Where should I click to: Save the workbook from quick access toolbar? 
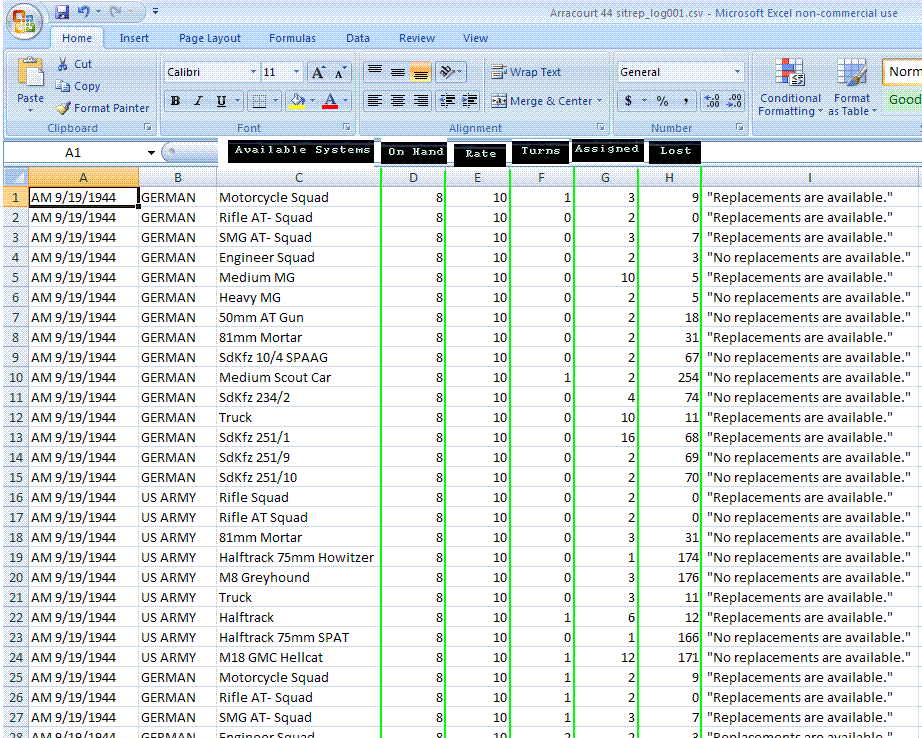pyautogui.click(x=62, y=12)
